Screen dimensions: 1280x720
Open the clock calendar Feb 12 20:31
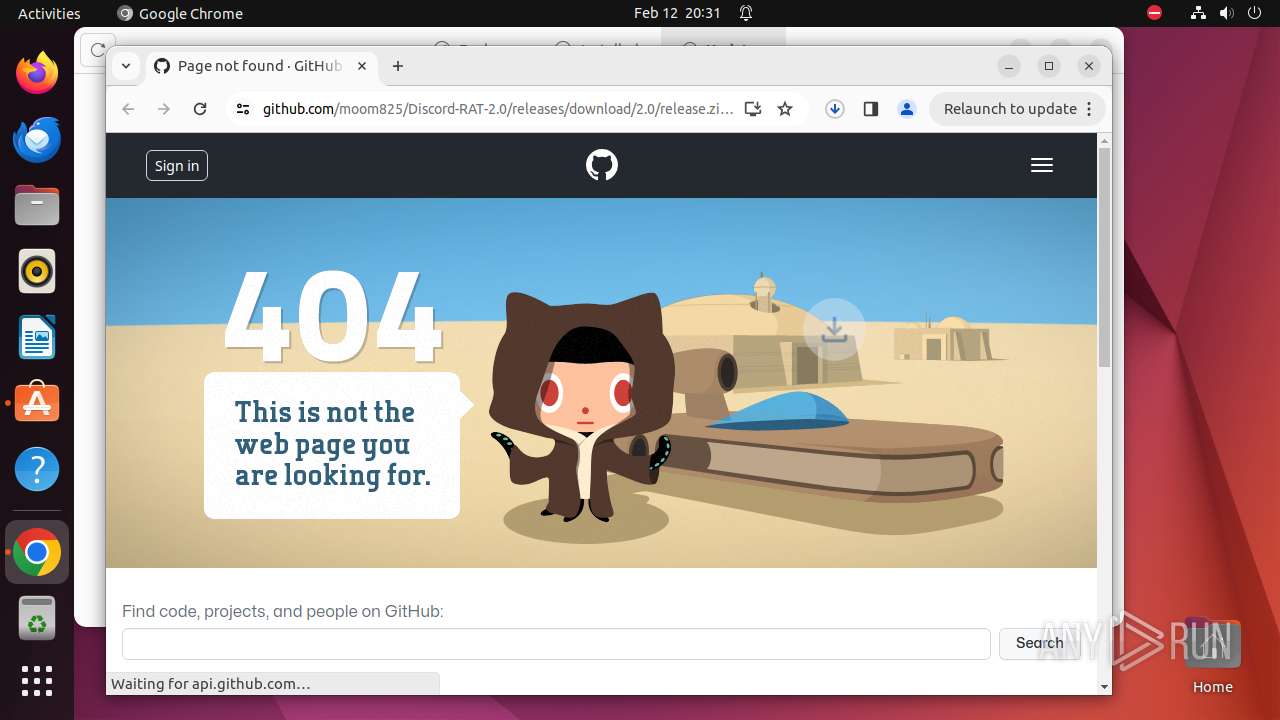point(677,13)
